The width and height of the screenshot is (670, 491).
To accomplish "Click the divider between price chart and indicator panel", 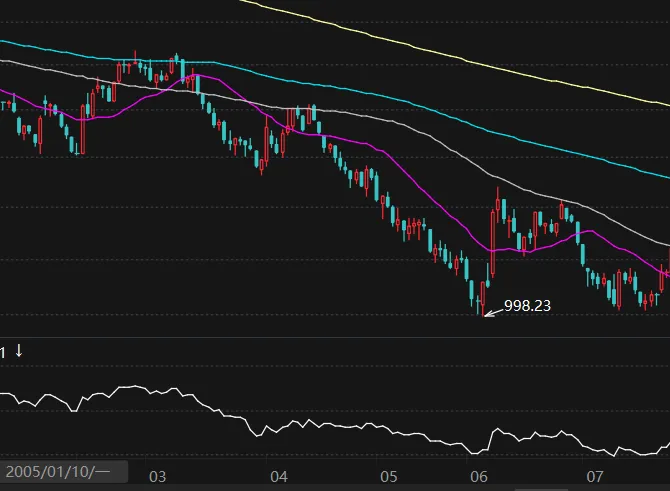I will 335,338.
